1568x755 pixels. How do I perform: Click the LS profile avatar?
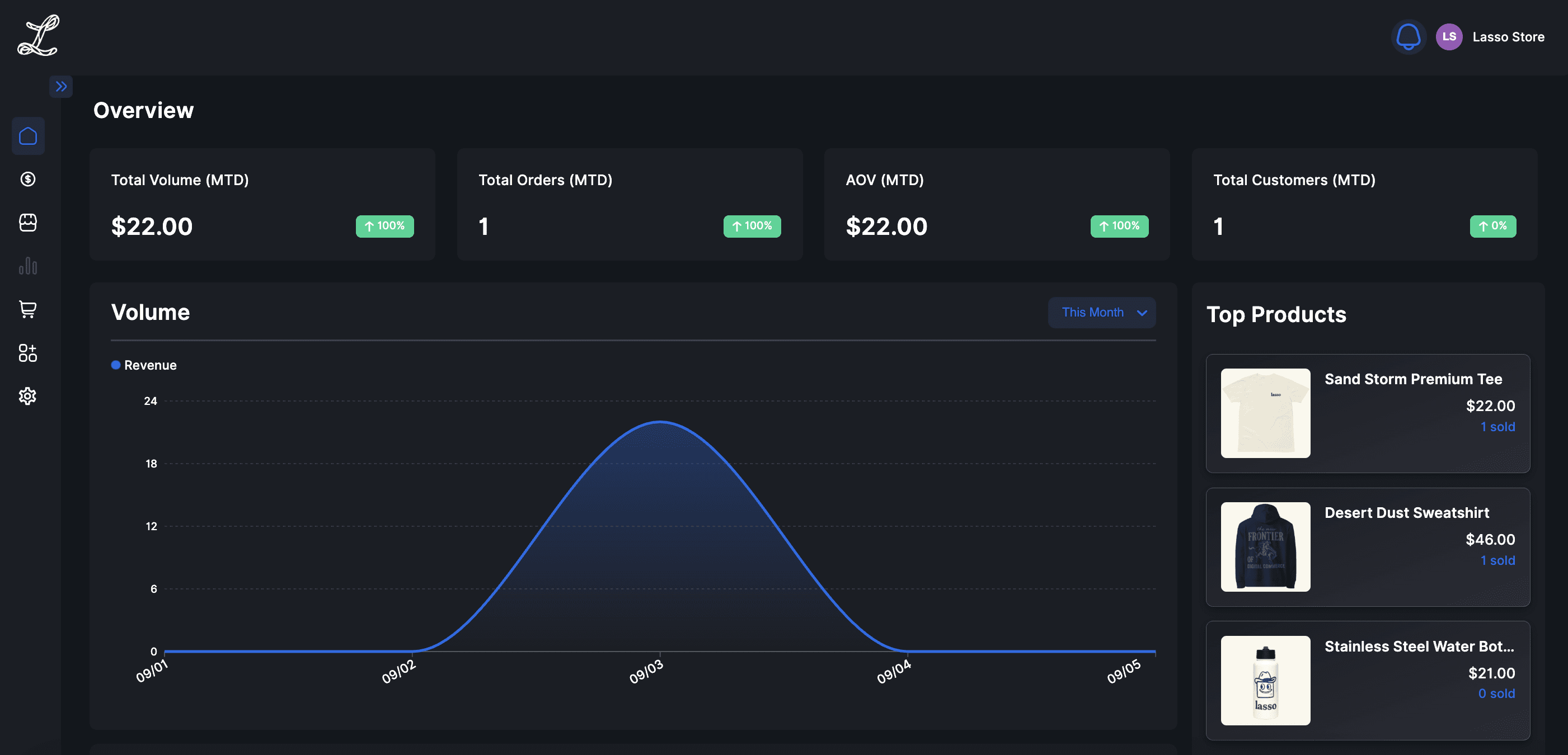[x=1449, y=36]
